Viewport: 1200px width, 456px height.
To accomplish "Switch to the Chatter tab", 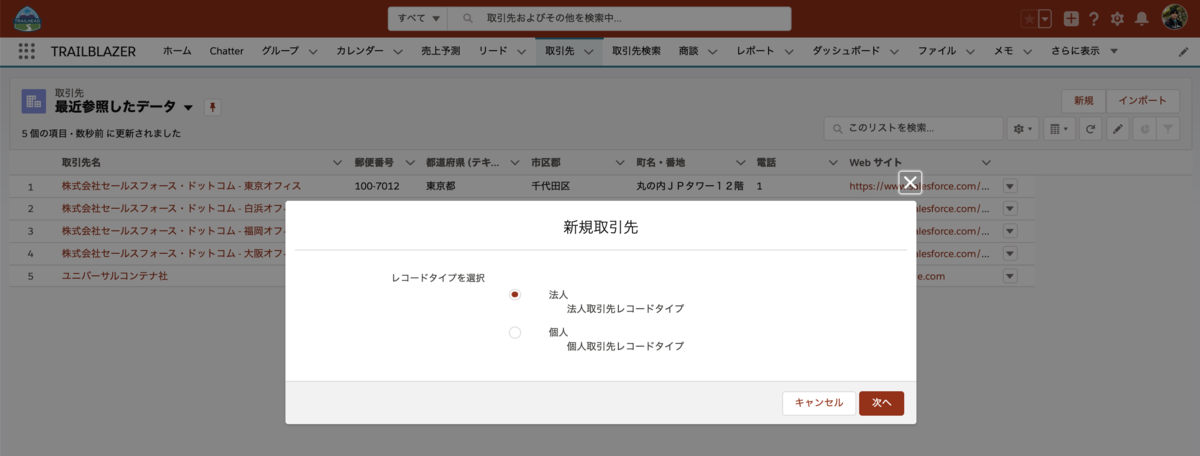I will coord(227,51).
